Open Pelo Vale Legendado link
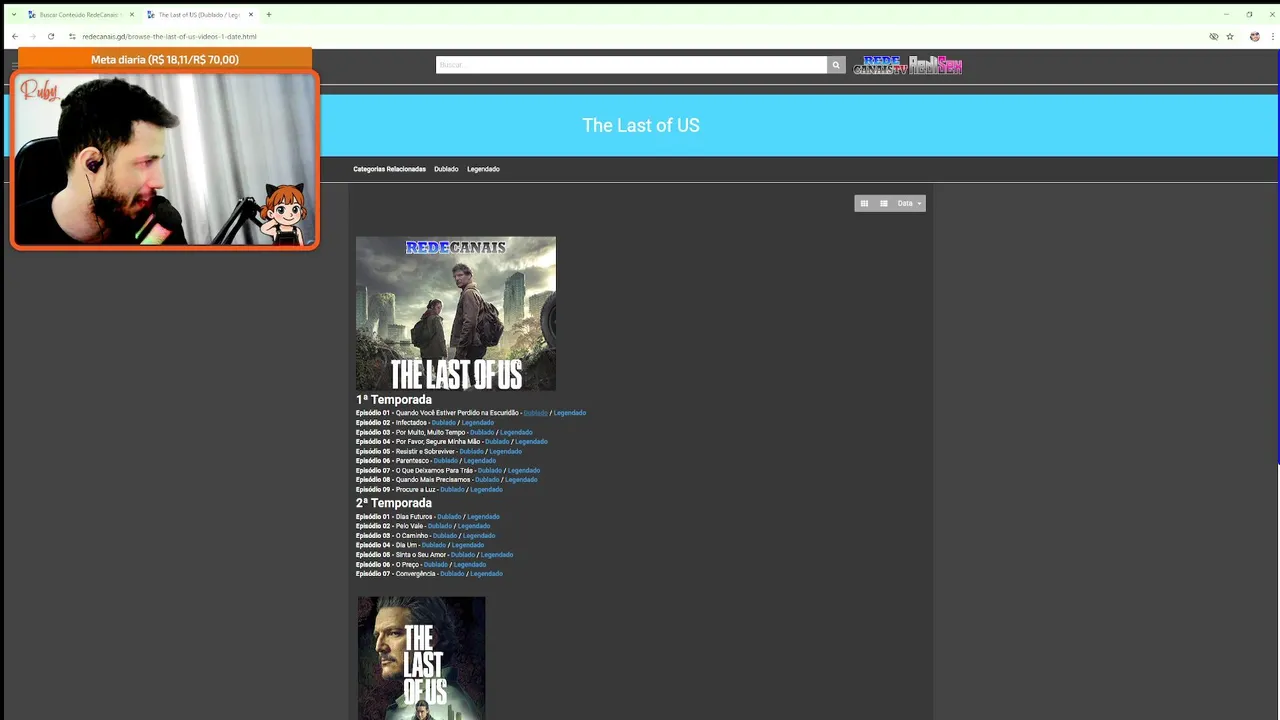The width and height of the screenshot is (1280, 720). pos(474,526)
